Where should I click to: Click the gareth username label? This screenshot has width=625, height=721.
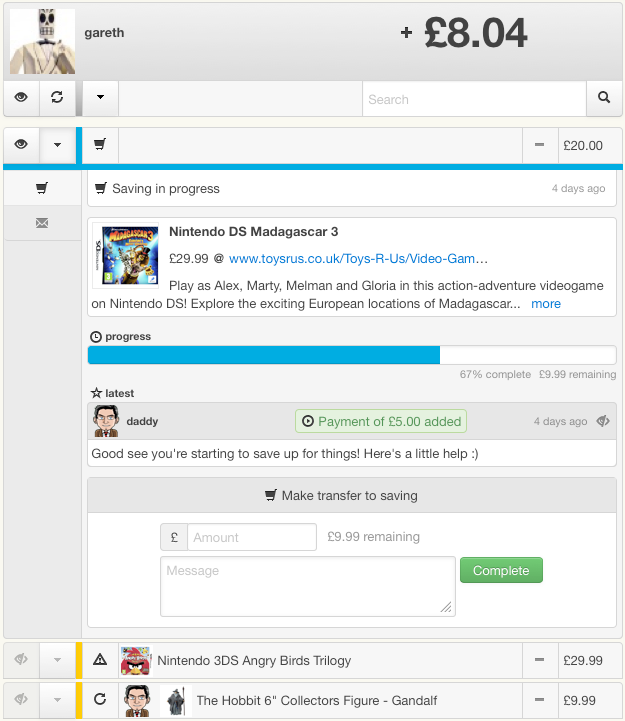[x=104, y=33]
